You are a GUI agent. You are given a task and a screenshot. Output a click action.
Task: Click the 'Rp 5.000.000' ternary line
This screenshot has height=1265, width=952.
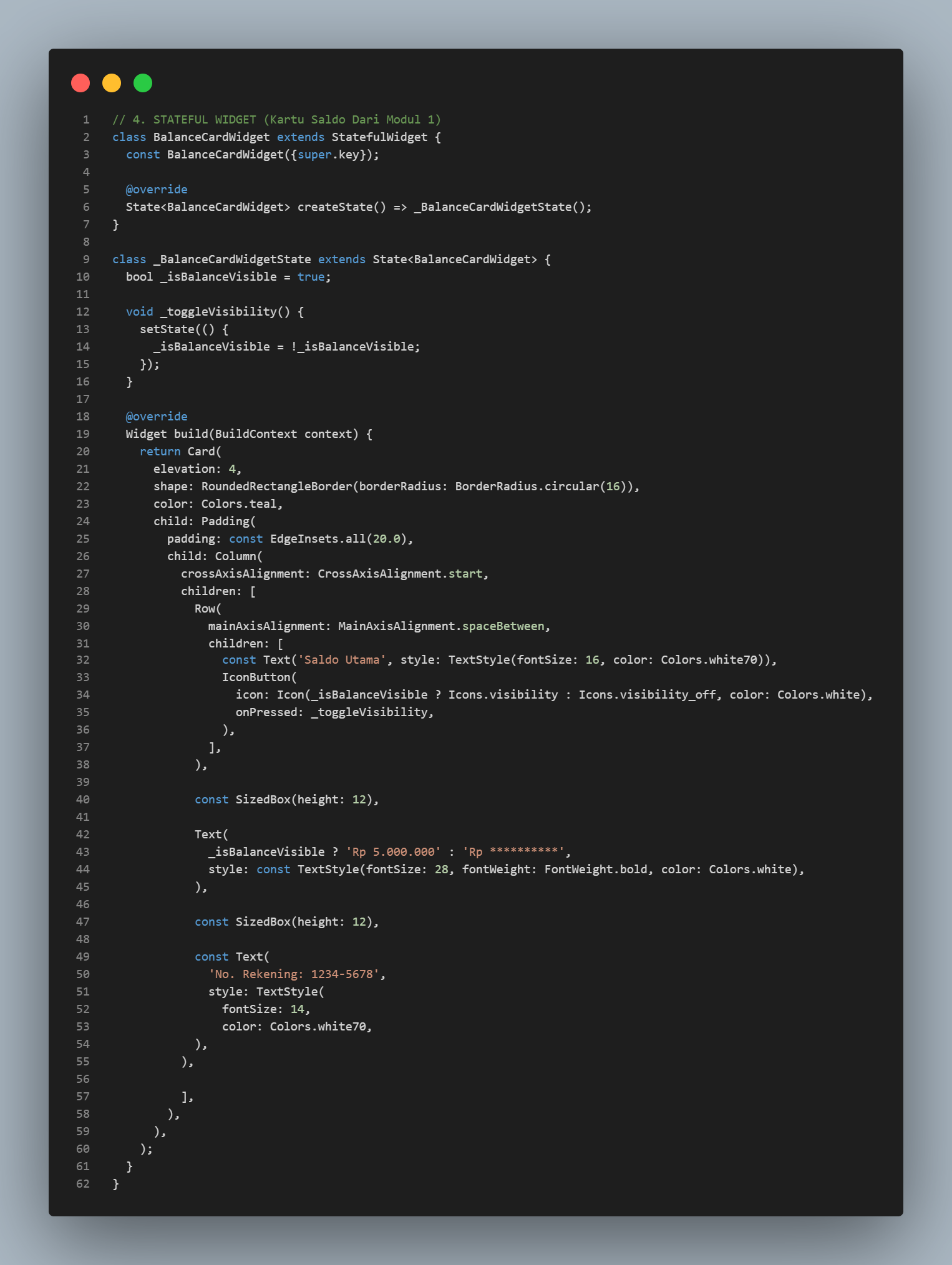[390, 851]
